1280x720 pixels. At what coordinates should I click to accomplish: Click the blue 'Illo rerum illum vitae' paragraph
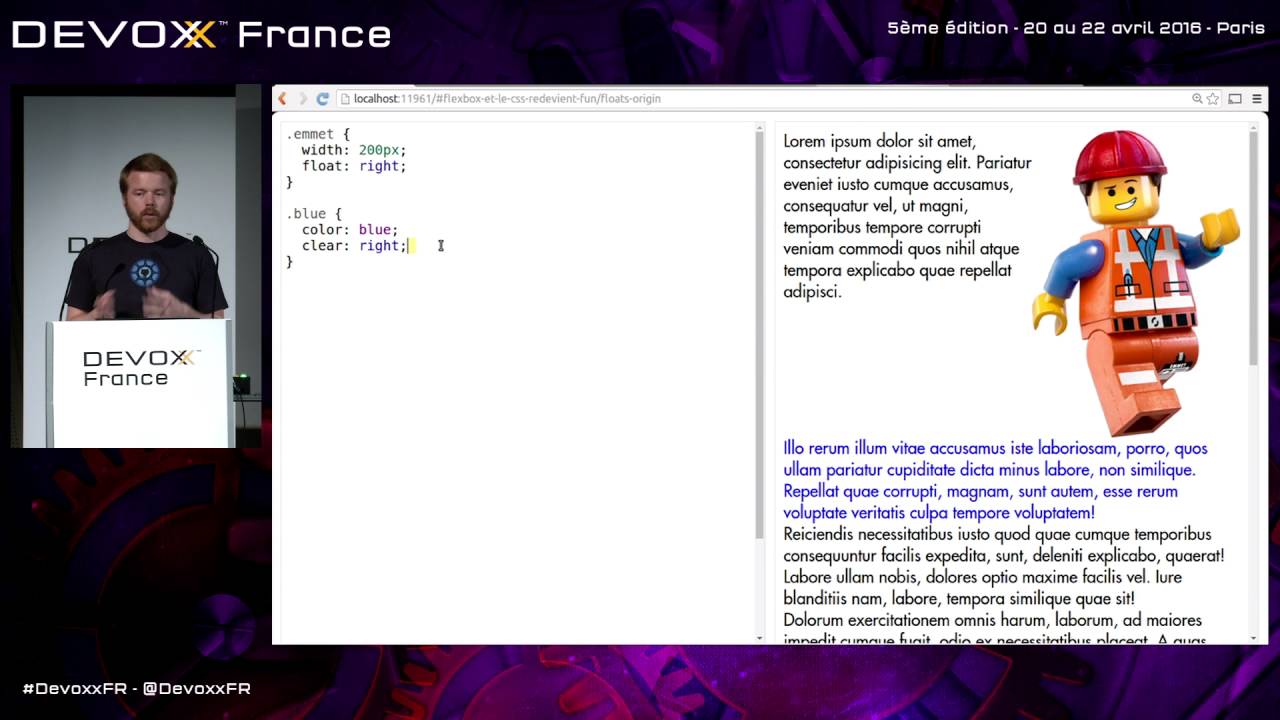point(995,481)
